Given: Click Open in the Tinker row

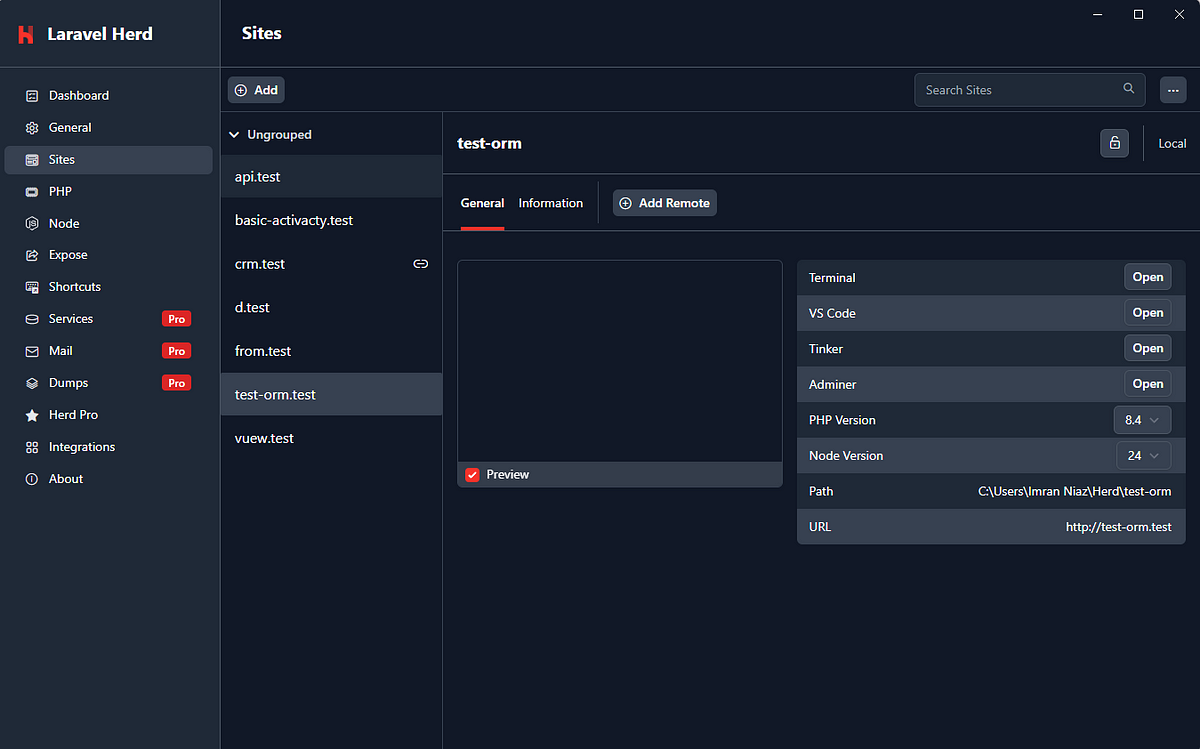Looking at the screenshot, I should click(1147, 348).
